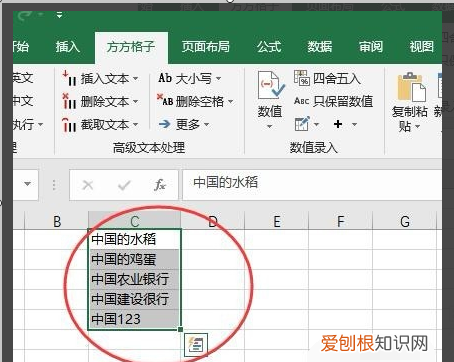Select column C header

pyautogui.click(x=135, y=221)
